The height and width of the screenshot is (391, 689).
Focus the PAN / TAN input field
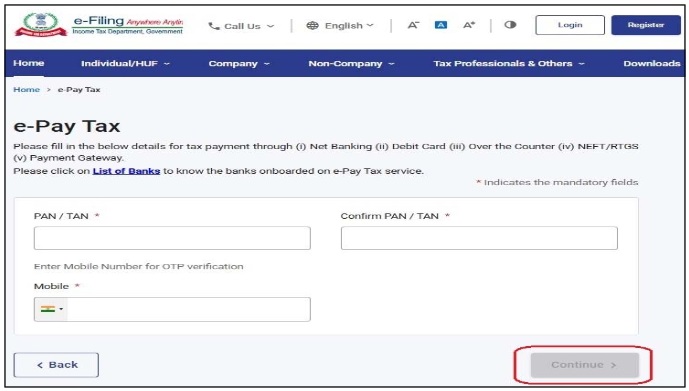tap(172, 238)
